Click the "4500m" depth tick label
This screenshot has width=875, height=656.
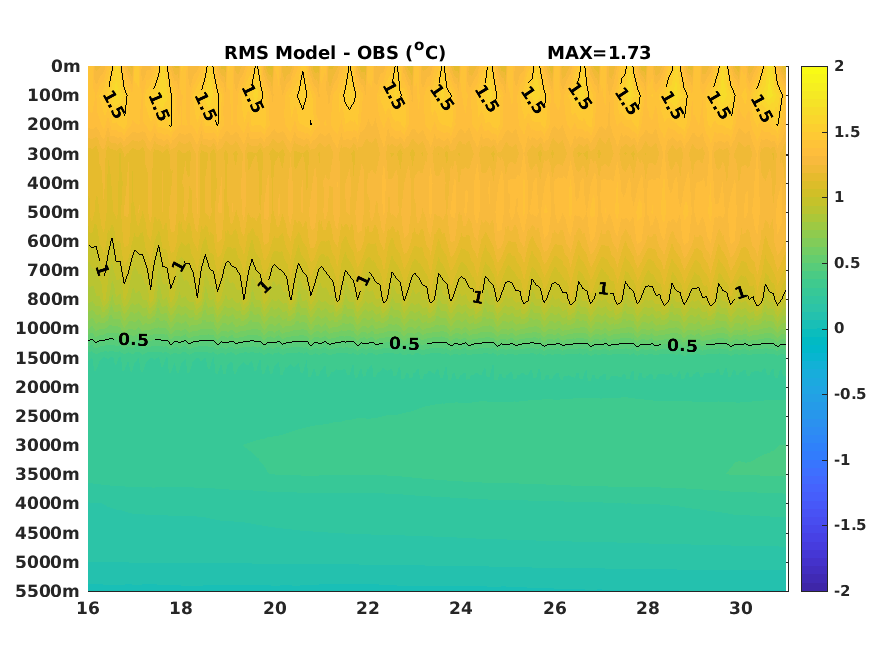(48, 533)
